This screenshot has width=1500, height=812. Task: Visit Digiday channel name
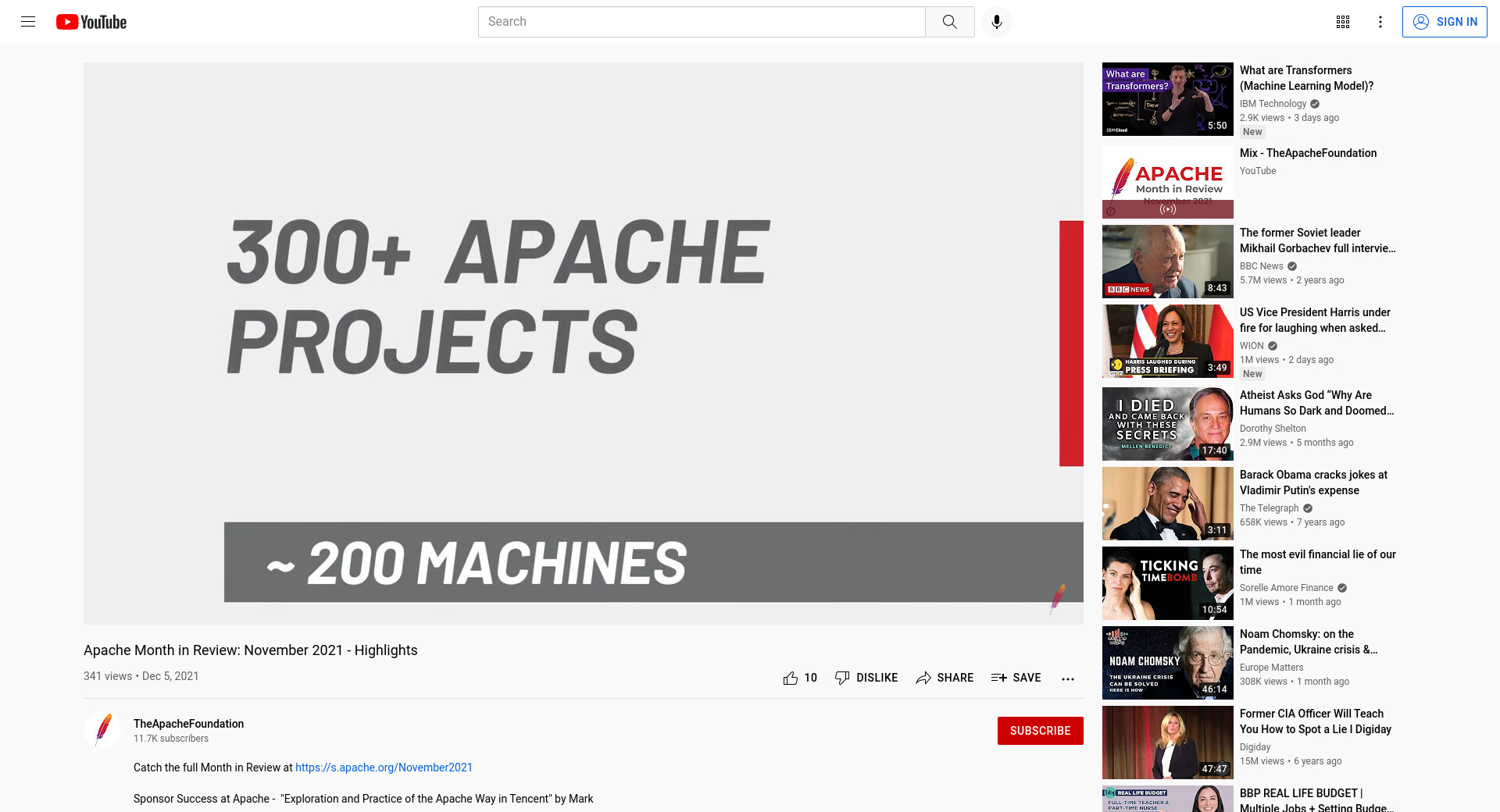click(x=1255, y=747)
